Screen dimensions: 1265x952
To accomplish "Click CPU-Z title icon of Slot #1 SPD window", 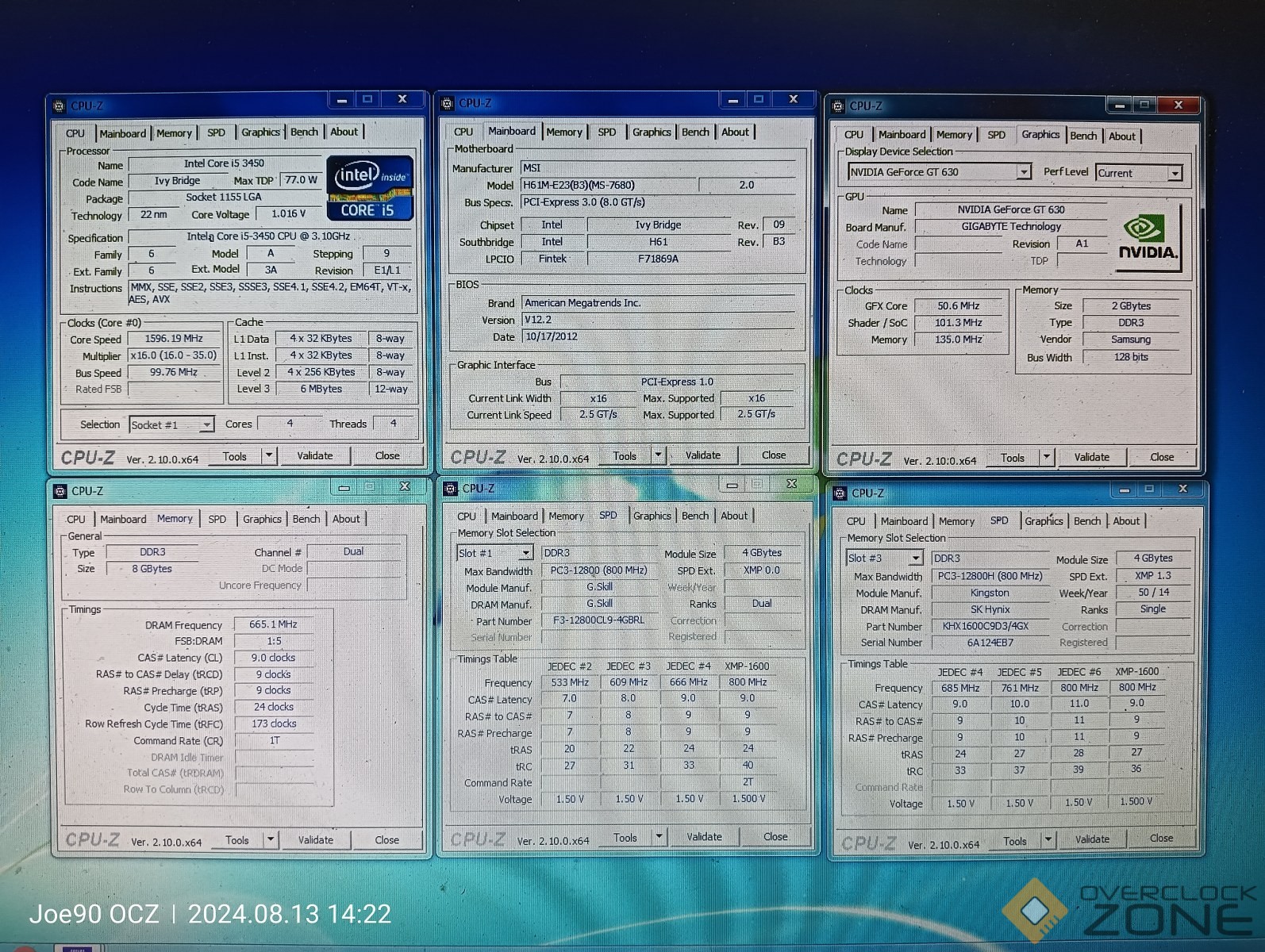I will point(451,489).
